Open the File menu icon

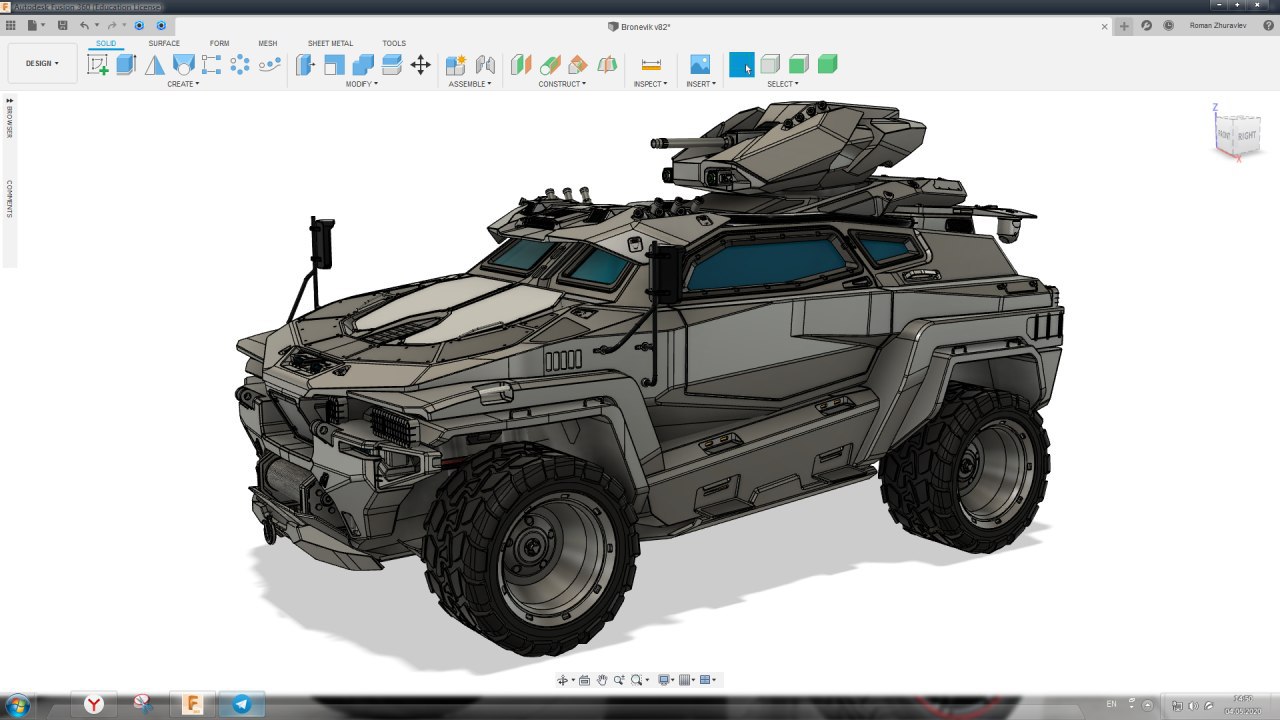(35, 25)
